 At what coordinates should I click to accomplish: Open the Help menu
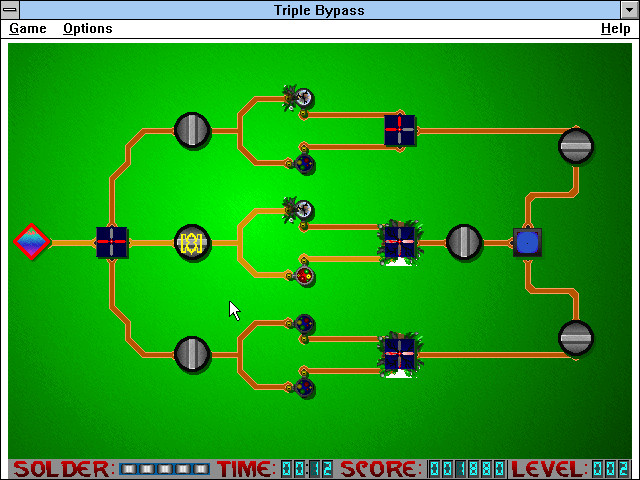616,29
